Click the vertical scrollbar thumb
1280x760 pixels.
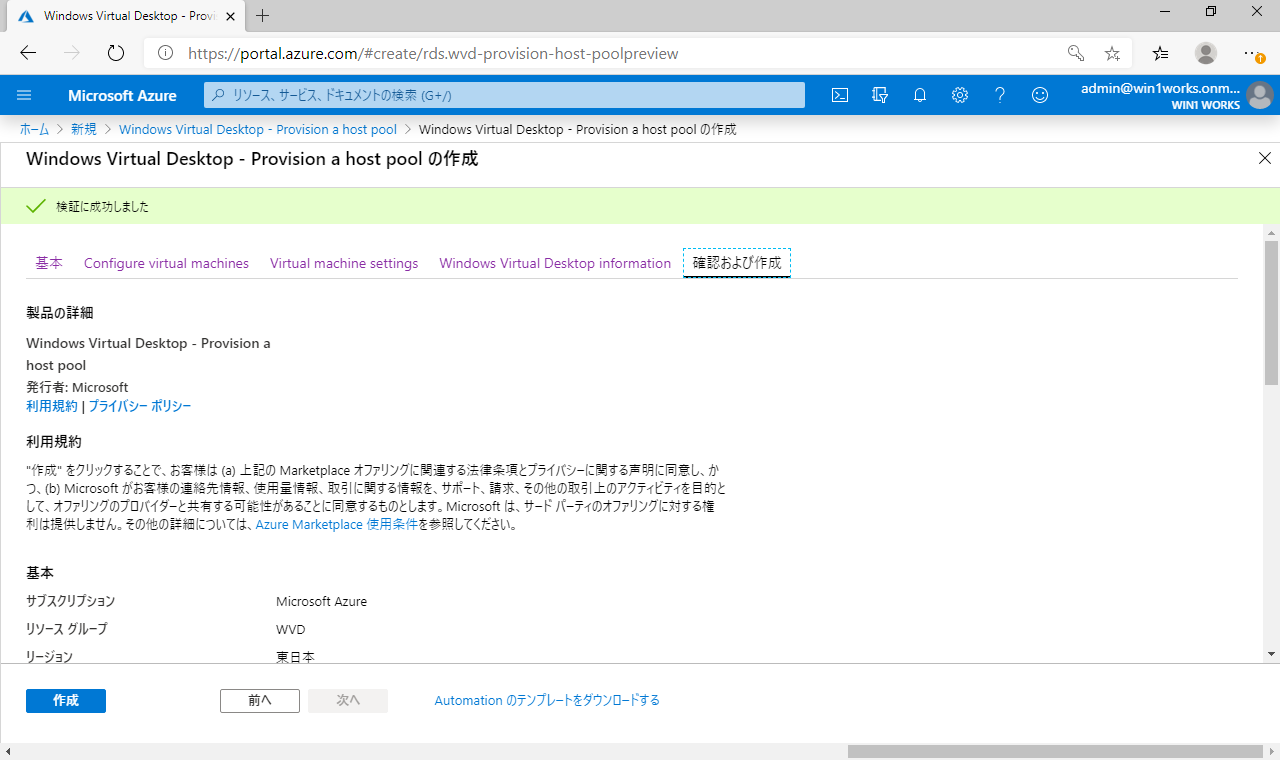[x=1271, y=312]
